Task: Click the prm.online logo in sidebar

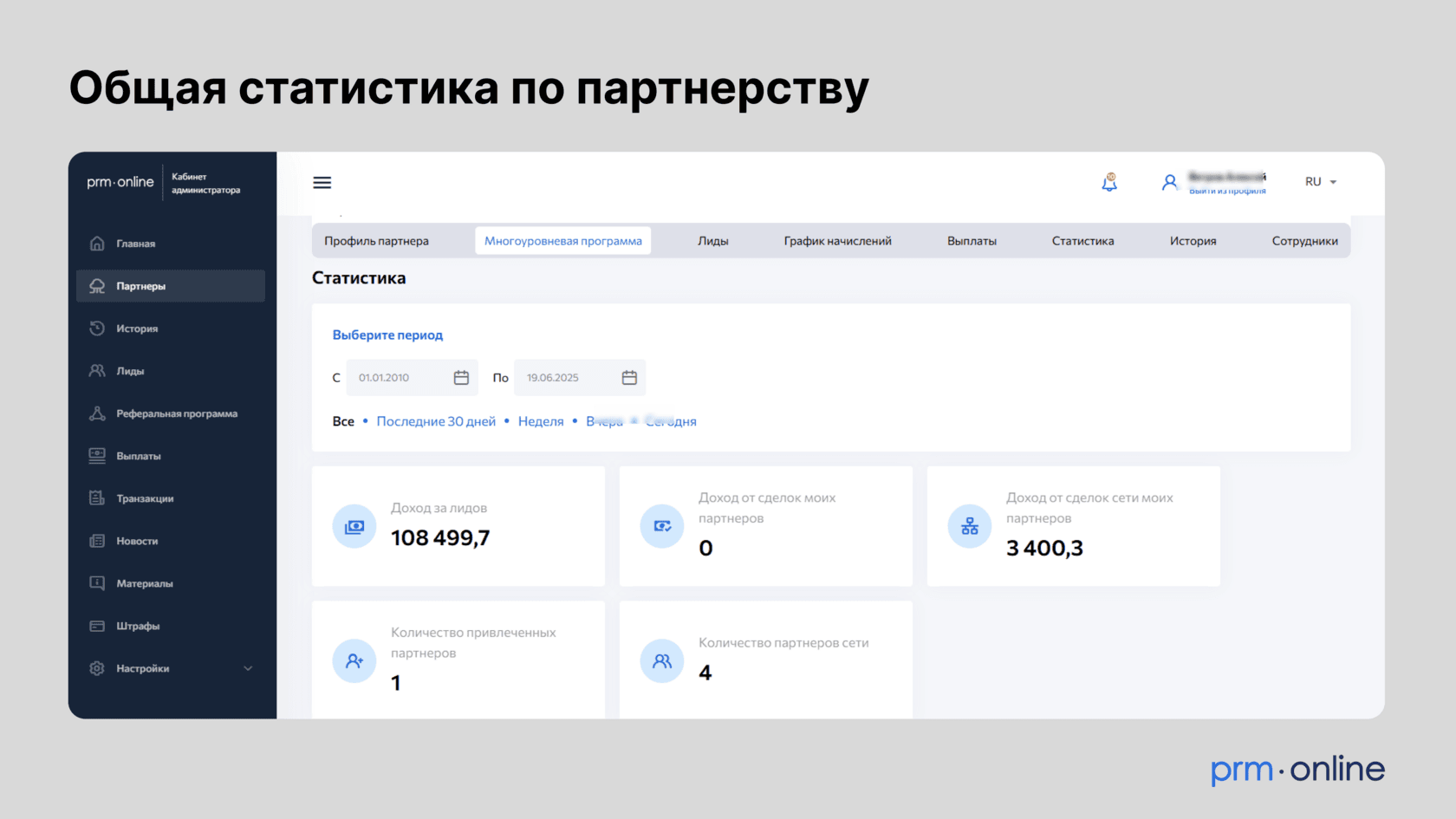Action: [120, 182]
